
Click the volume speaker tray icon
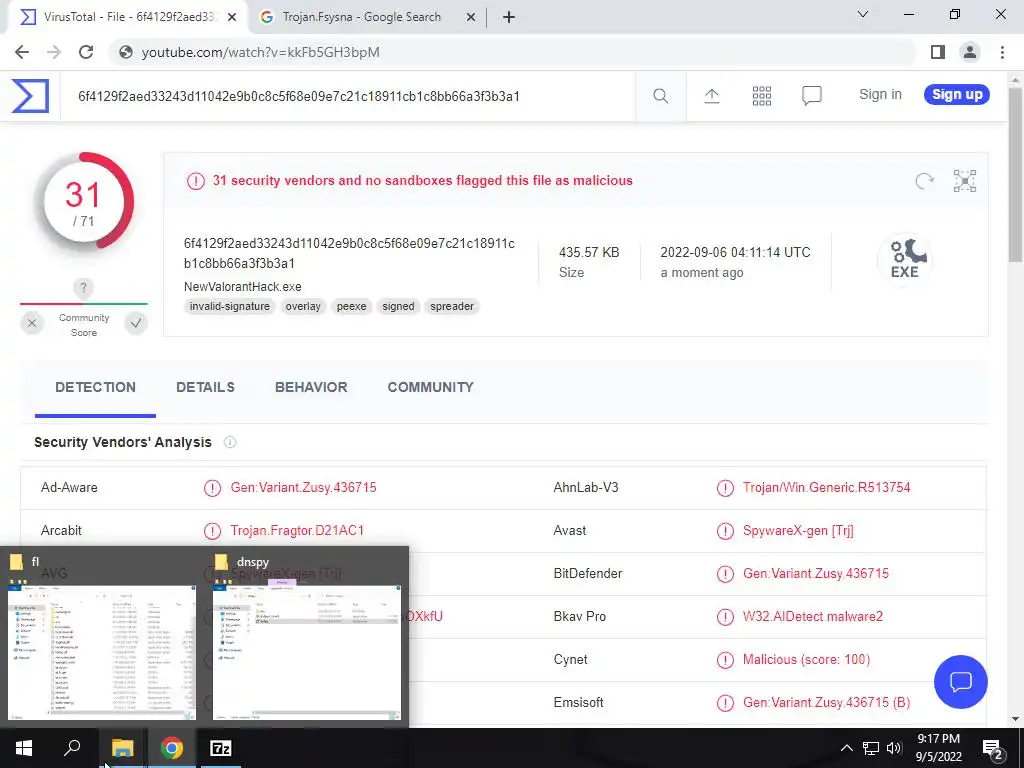tap(894, 748)
